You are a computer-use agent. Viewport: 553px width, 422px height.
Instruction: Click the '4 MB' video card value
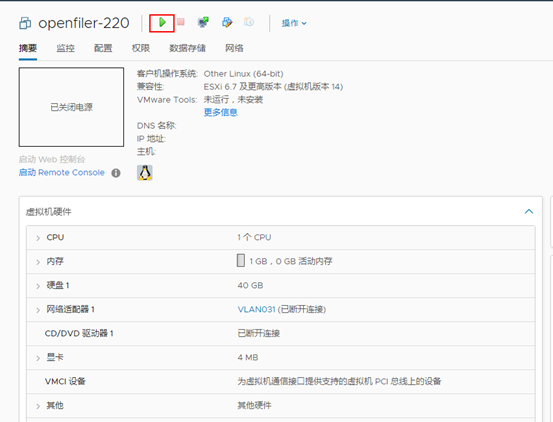[248, 357]
